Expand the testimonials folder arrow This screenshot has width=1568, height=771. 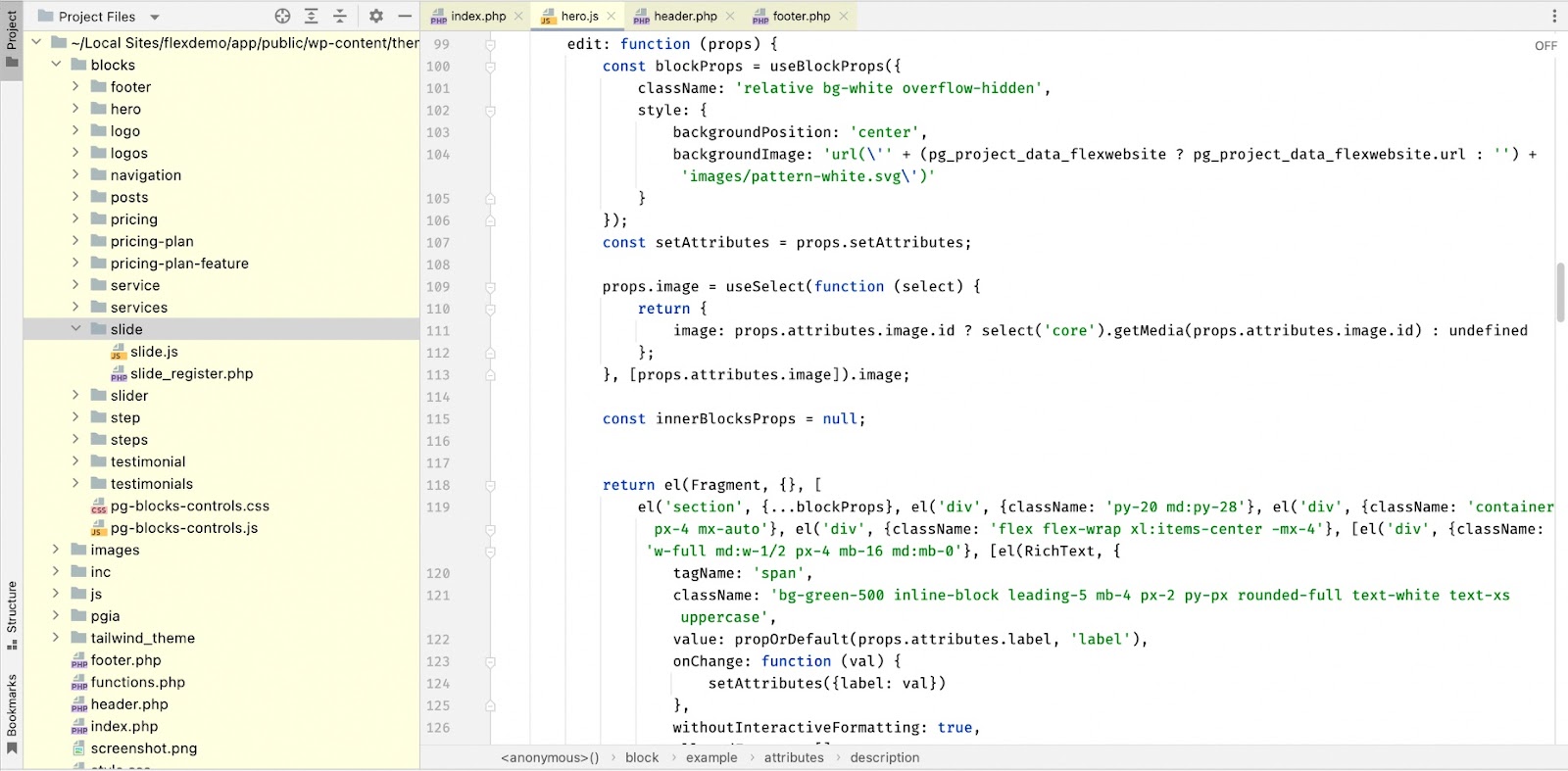75,483
